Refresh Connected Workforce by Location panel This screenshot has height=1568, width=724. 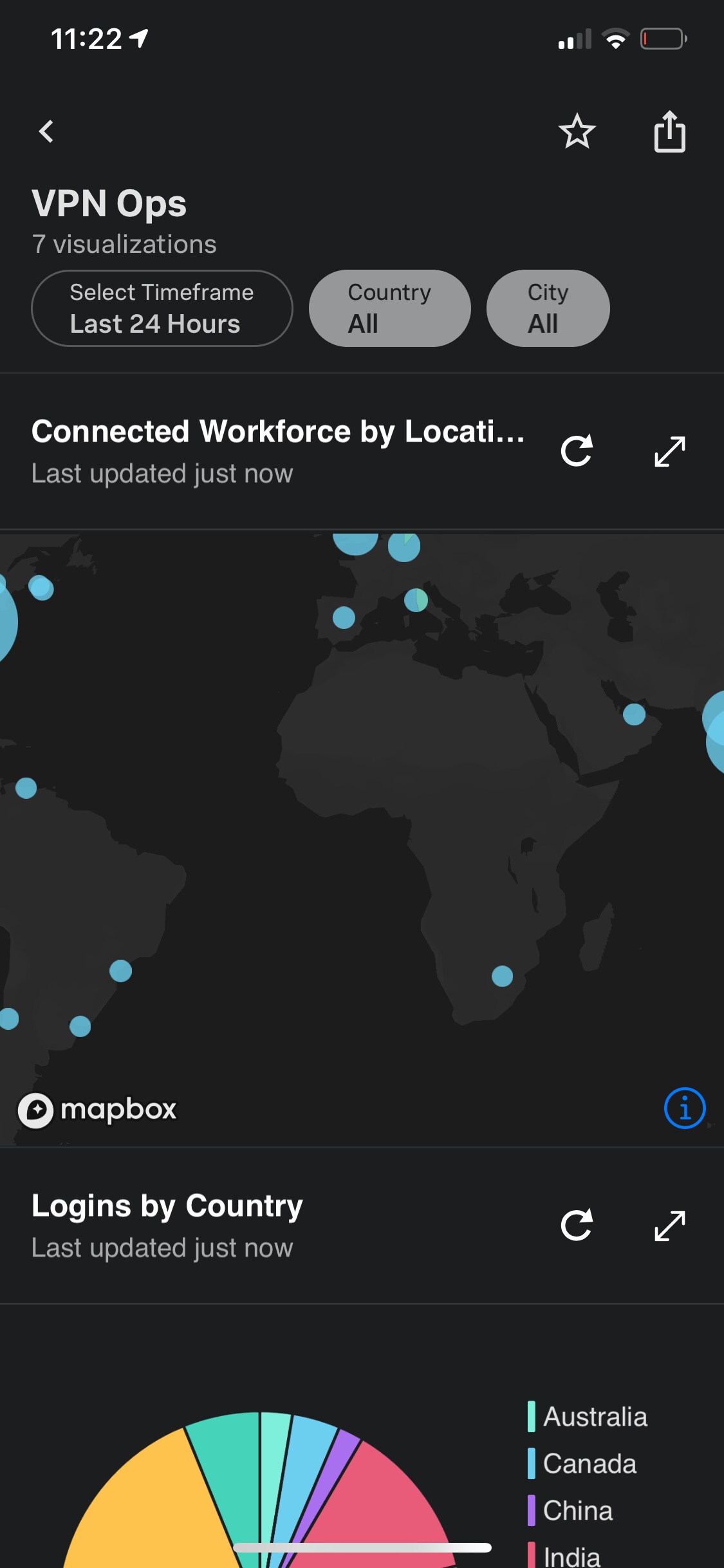point(577,451)
